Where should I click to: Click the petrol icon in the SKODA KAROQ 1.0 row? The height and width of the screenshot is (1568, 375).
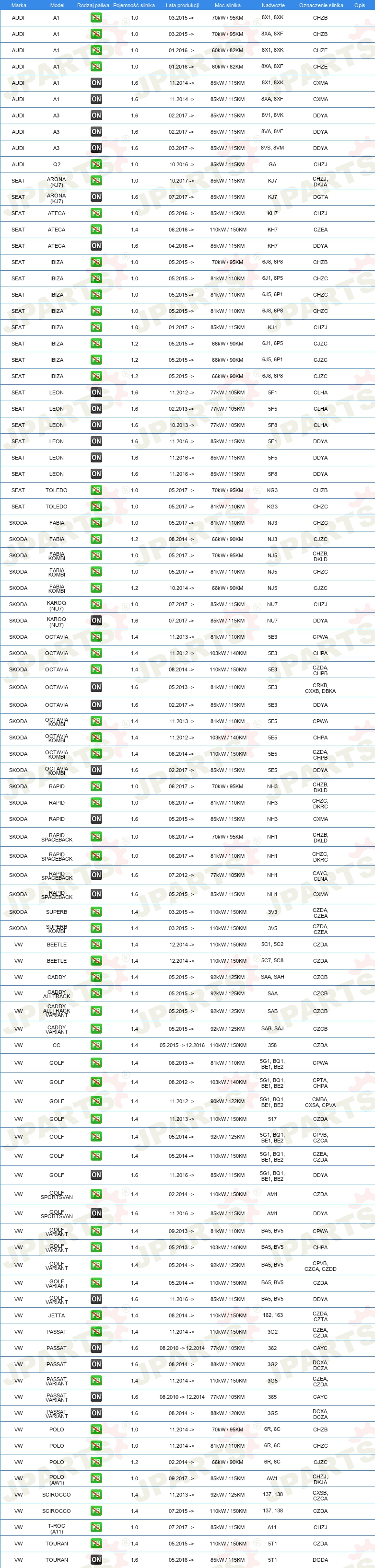[96, 604]
